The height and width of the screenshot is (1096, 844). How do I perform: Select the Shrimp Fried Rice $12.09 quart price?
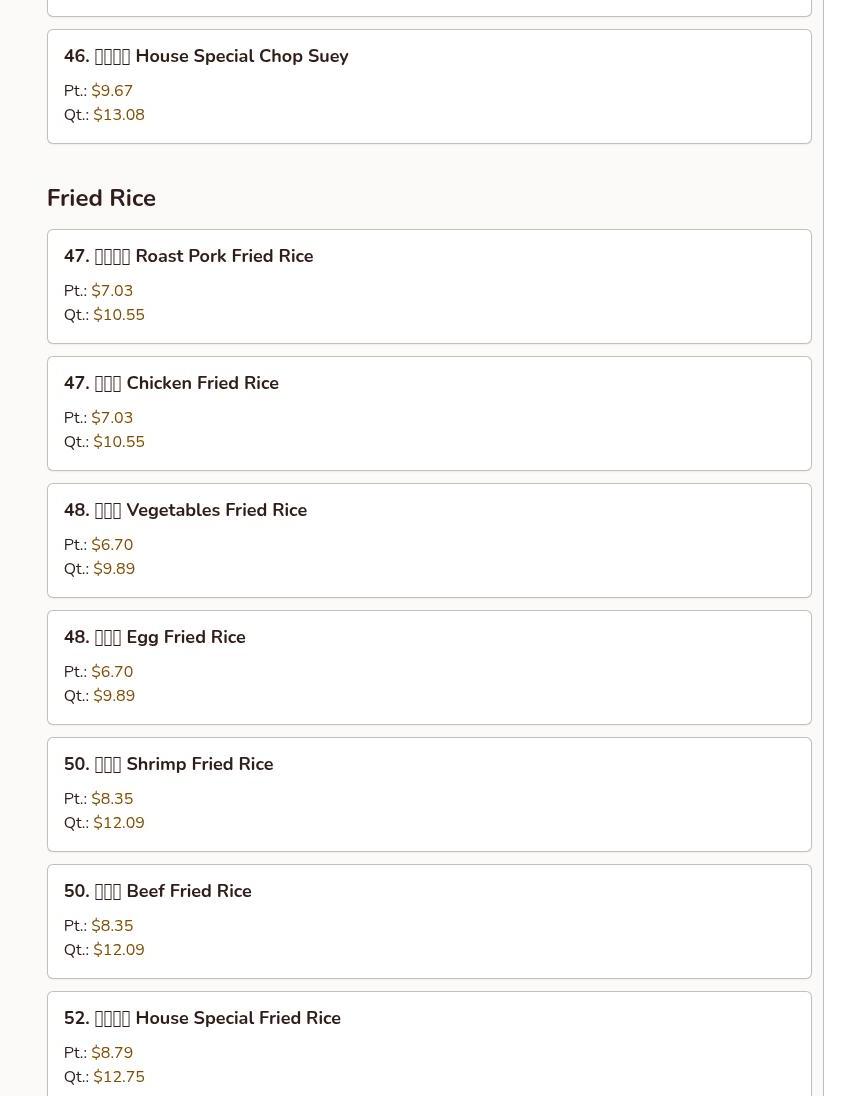pyautogui.click(x=119, y=823)
